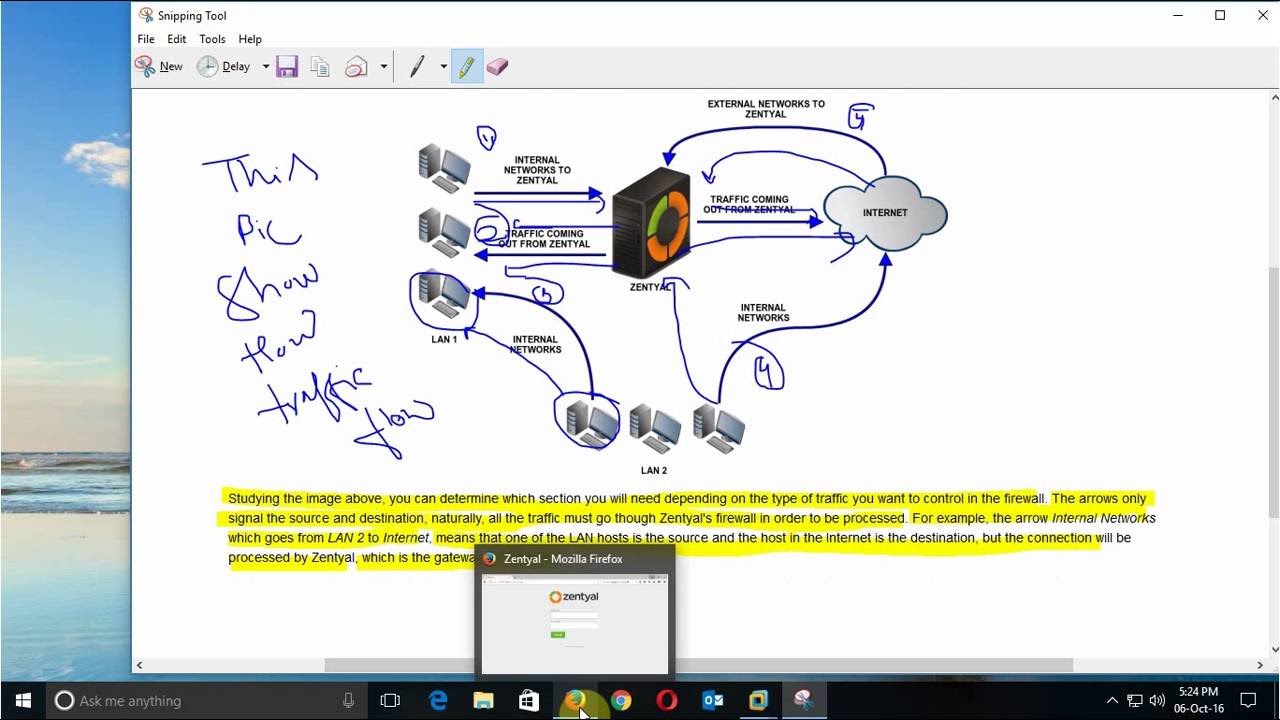Click the Snipping Tool taskbar icon
Image resolution: width=1280 pixels, height=720 pixels.
click(x=804, y=701)
